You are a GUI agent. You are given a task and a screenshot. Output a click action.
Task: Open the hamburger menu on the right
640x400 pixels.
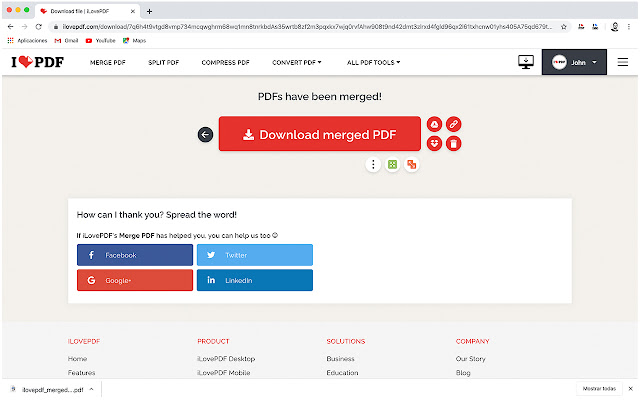pyautogui.click(x=622, y=62)
